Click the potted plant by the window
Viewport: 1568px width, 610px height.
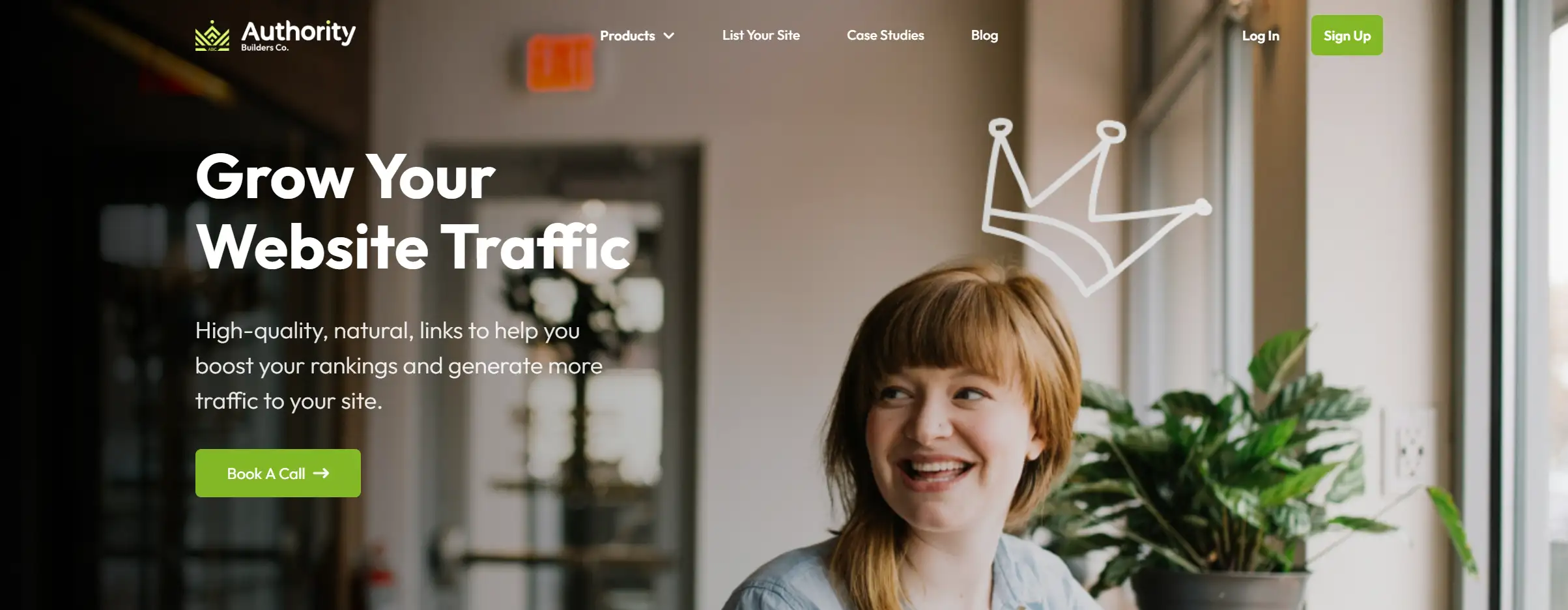[x=1225, y=469]
